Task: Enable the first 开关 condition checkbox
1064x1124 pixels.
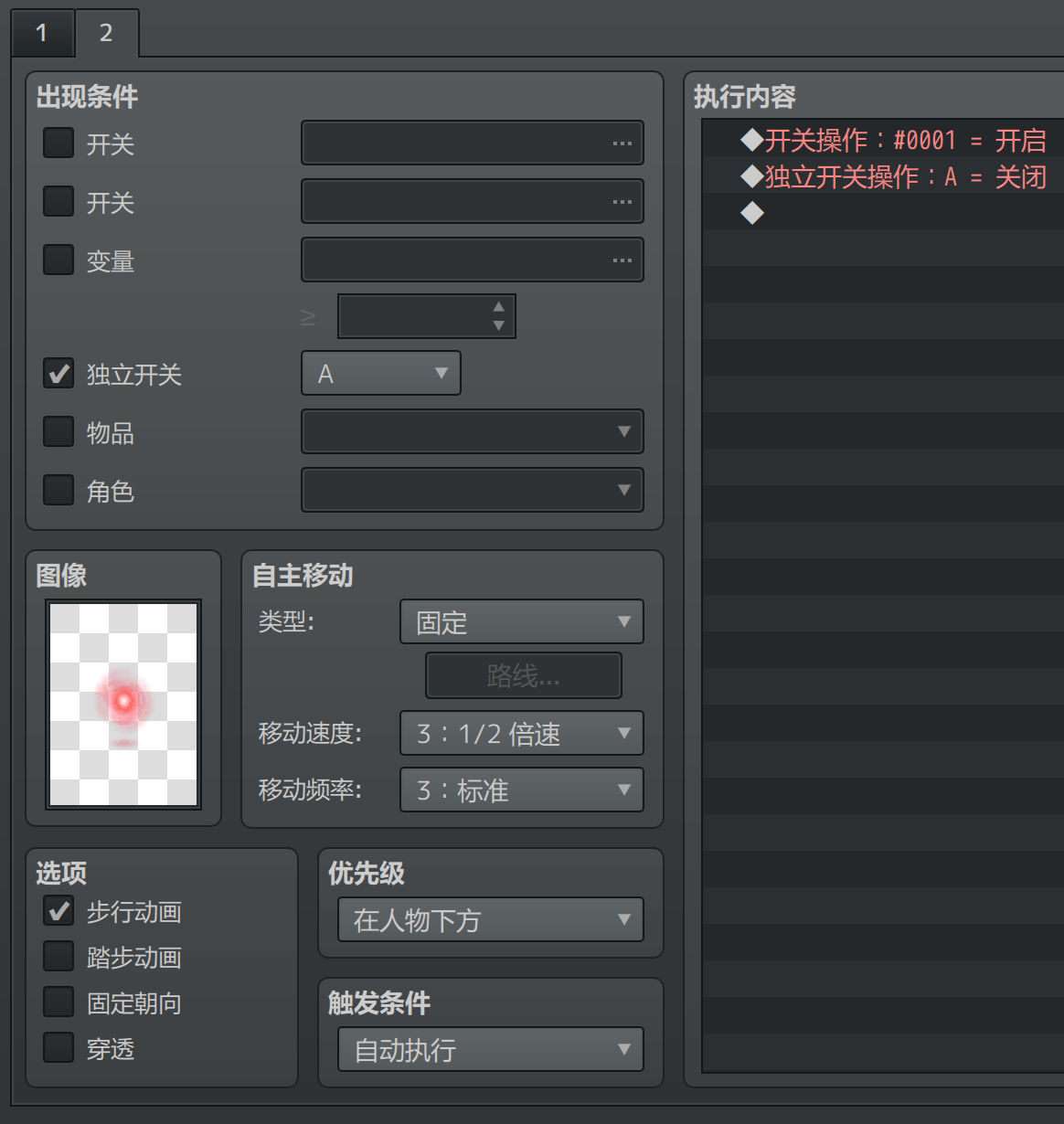Action: pos(59,143)
